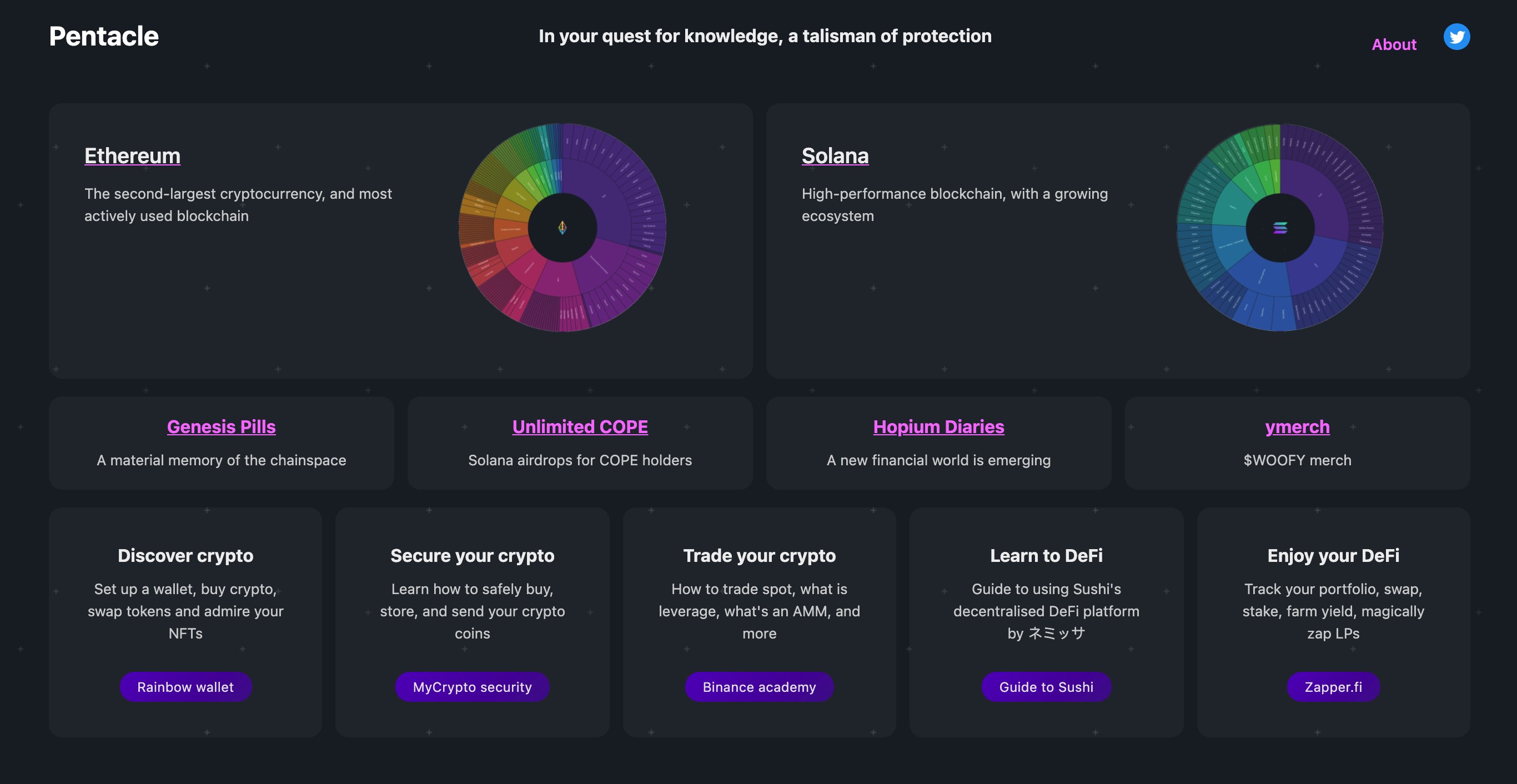1517x784 pixels.
Task: Open the Solana link
Action: [835, 155]
